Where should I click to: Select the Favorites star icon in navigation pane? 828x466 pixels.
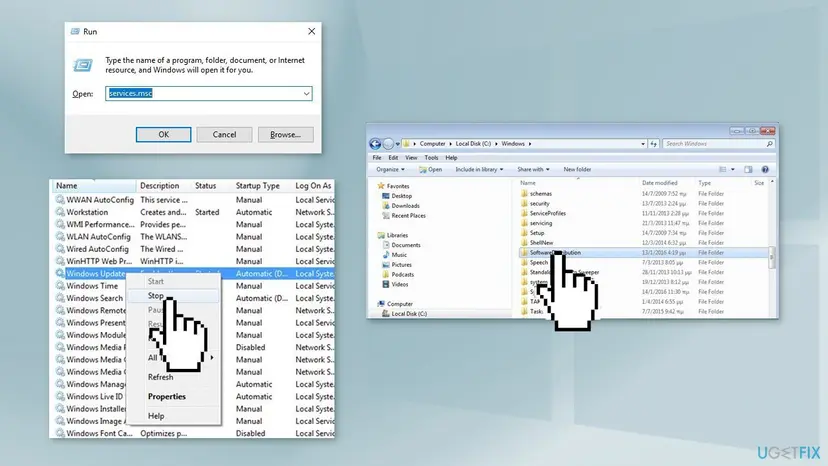point(381,186)
